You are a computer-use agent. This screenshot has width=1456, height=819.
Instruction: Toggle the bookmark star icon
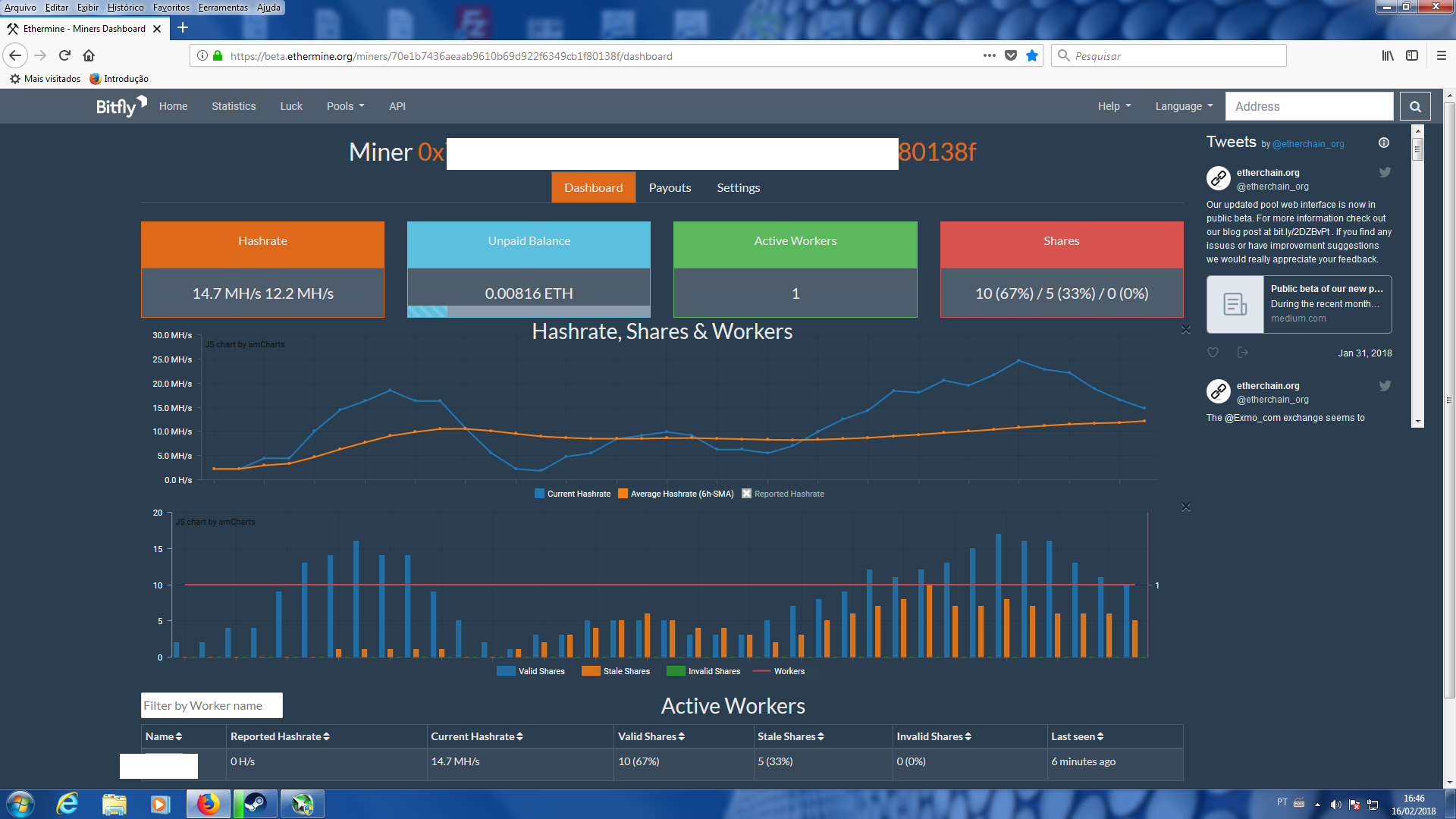click(1031, 55)
